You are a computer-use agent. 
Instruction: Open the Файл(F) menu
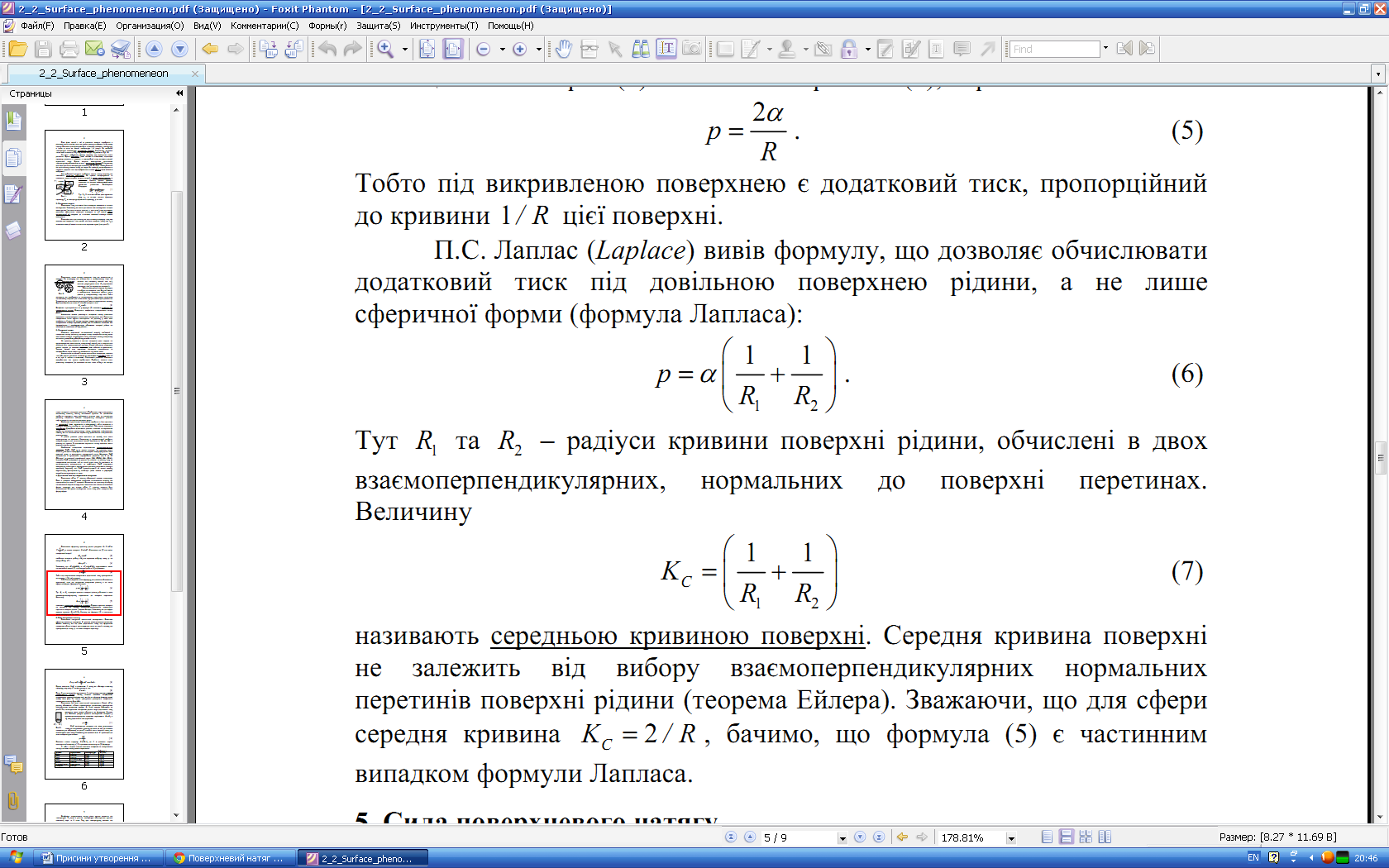click(x=37, y=26)
